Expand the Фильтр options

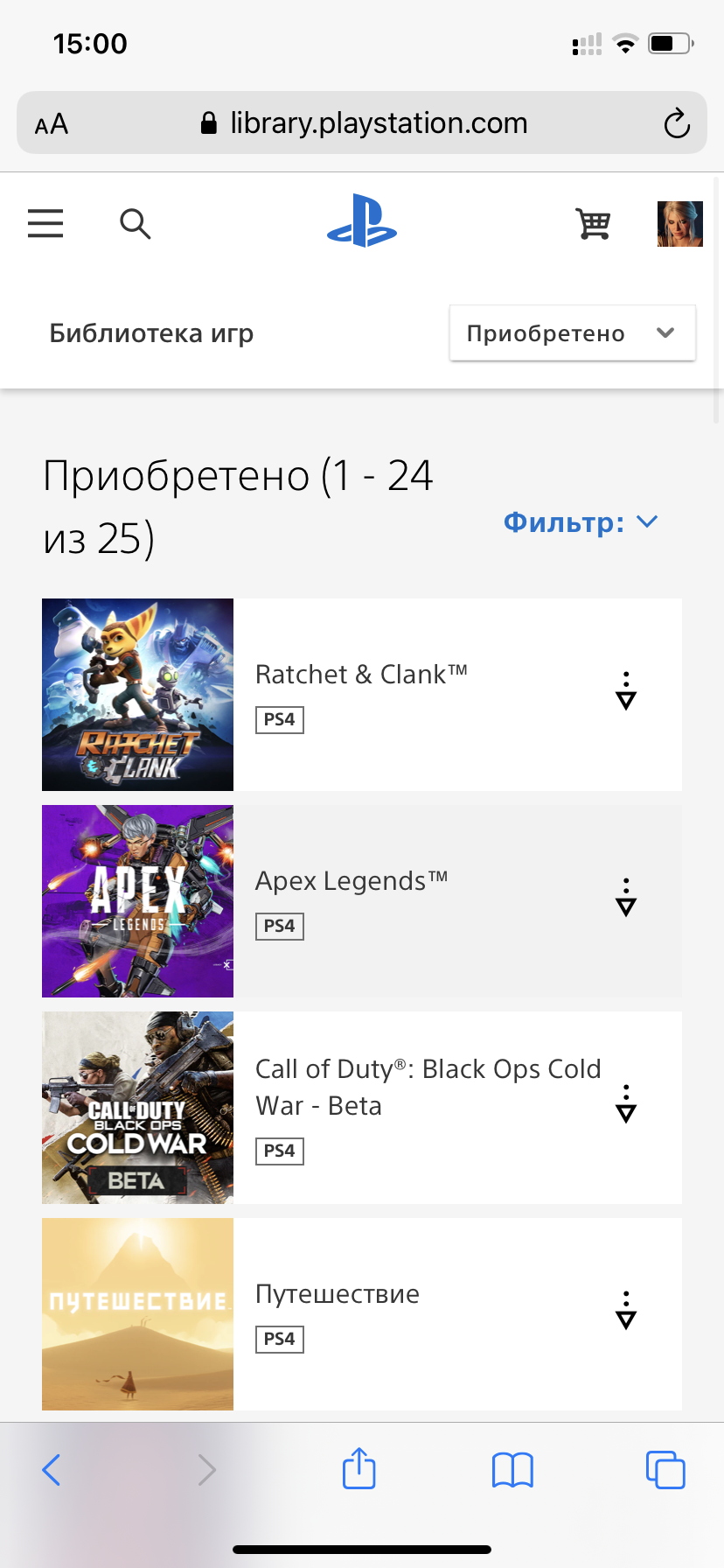click(x=581, y=522)
